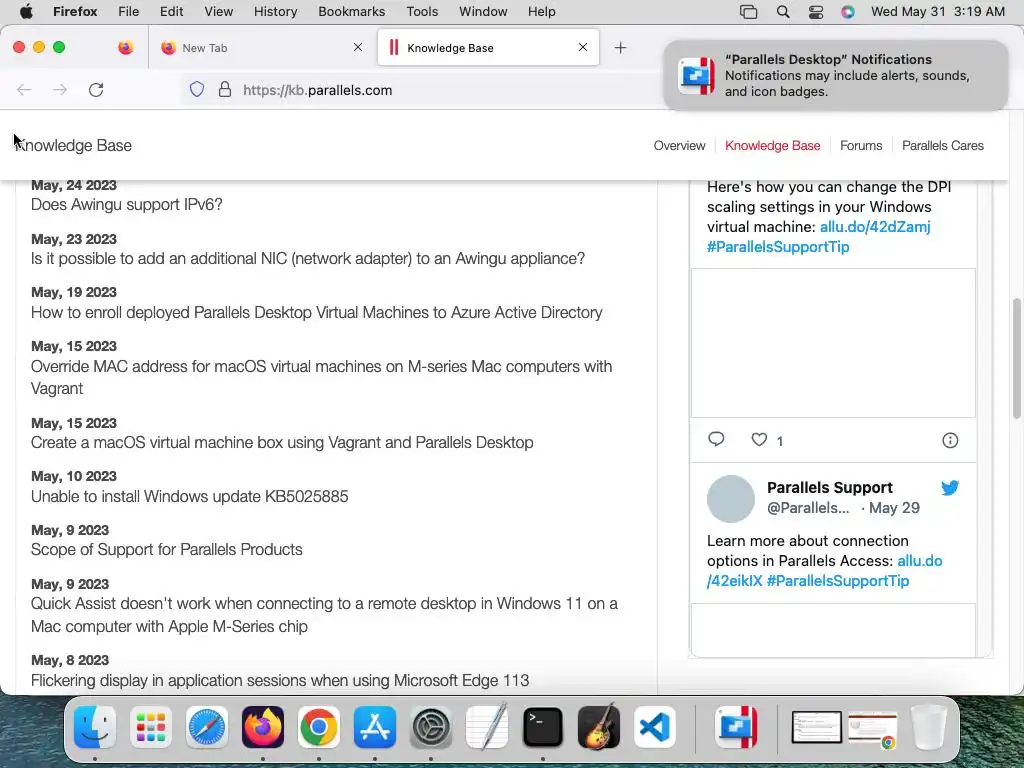
Task: Click the tweet info circle icon
Action: (x=950, y=440)
